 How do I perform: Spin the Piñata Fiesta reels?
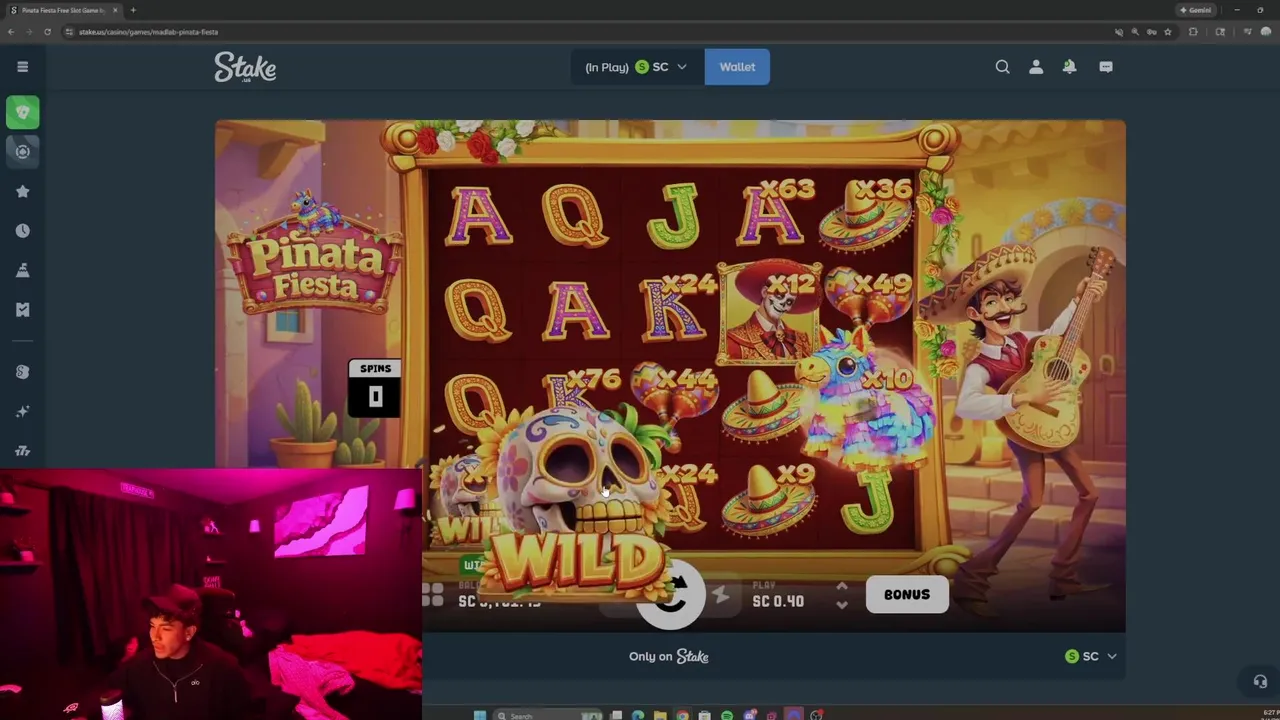pos(672,596)
